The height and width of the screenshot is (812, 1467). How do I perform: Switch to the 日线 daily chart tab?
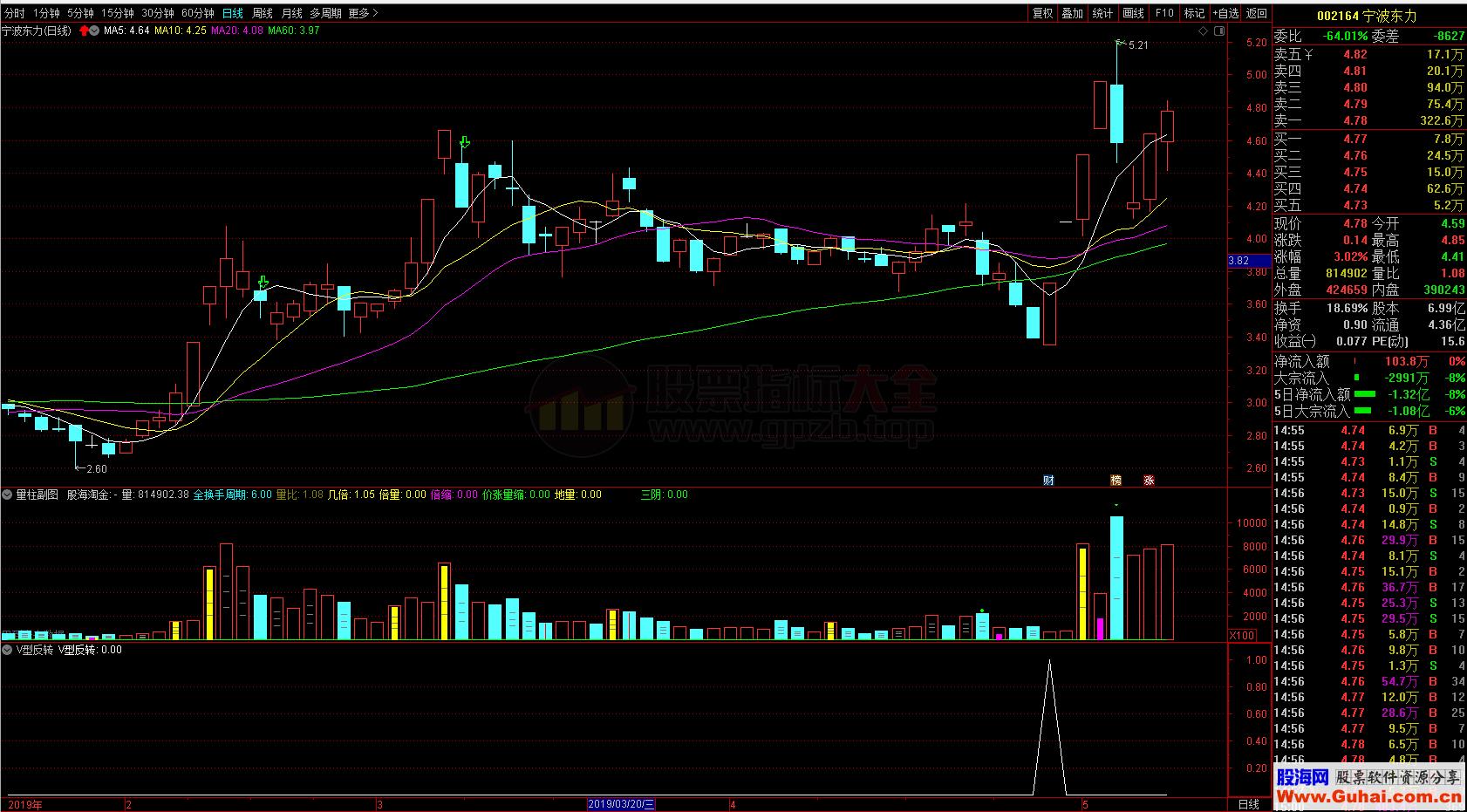tap(233, 13)
